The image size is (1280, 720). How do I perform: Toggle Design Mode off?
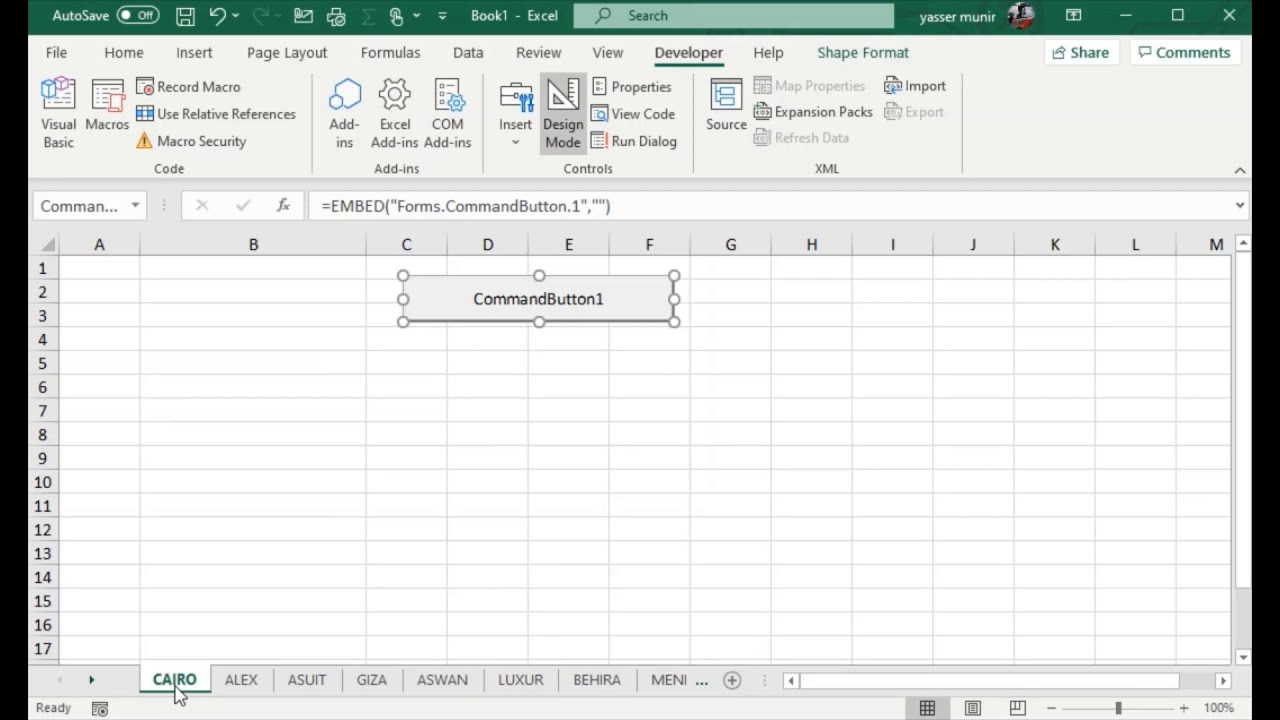point(563,113)
